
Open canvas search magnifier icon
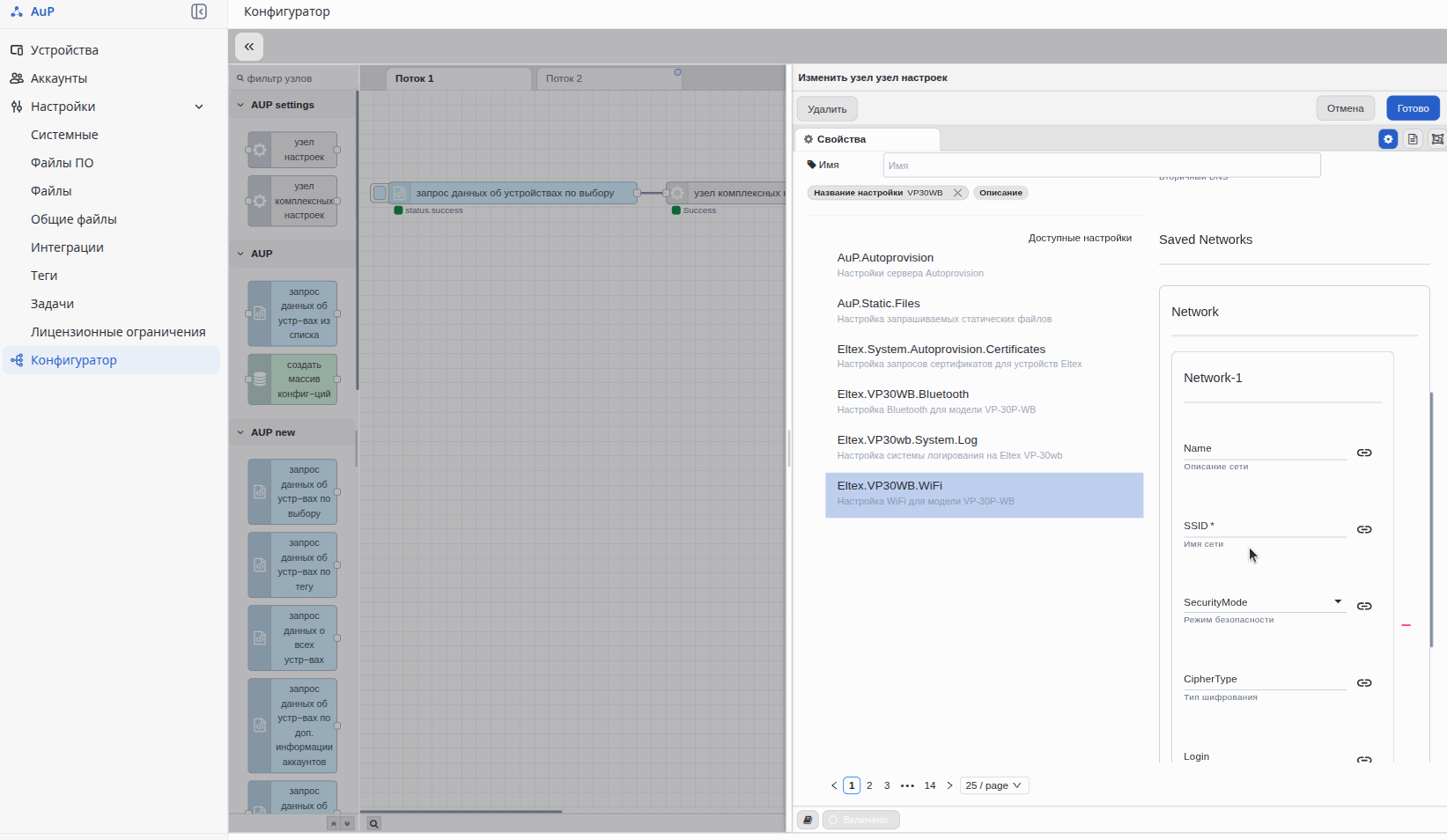(373, 824)
